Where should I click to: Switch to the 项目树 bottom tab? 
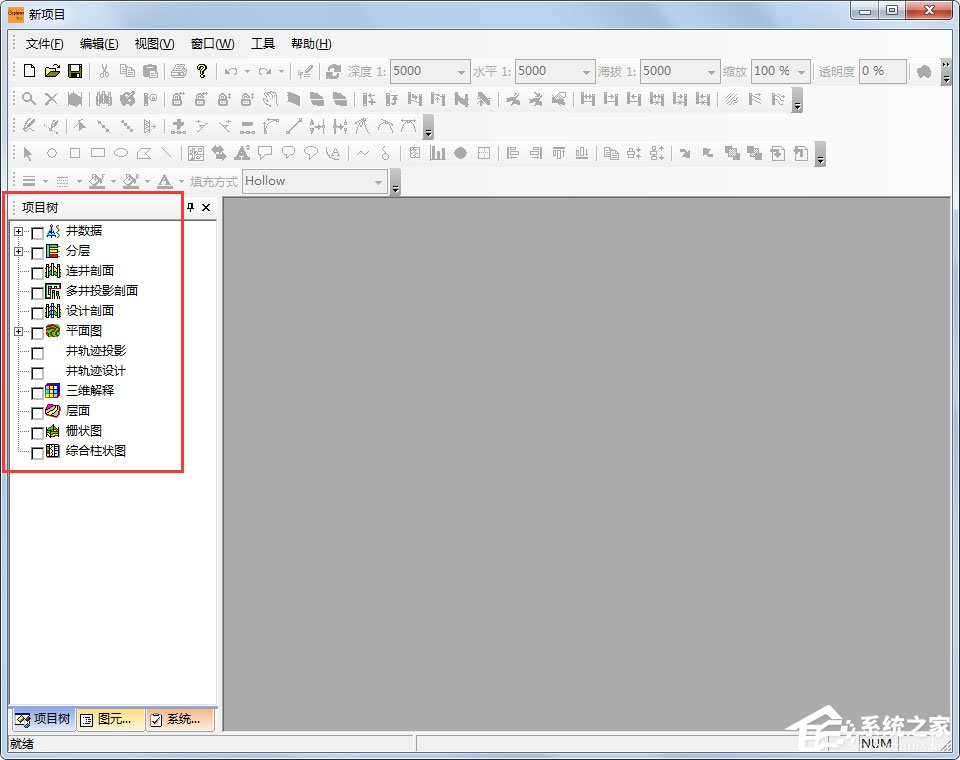click(x=43, y=719)
